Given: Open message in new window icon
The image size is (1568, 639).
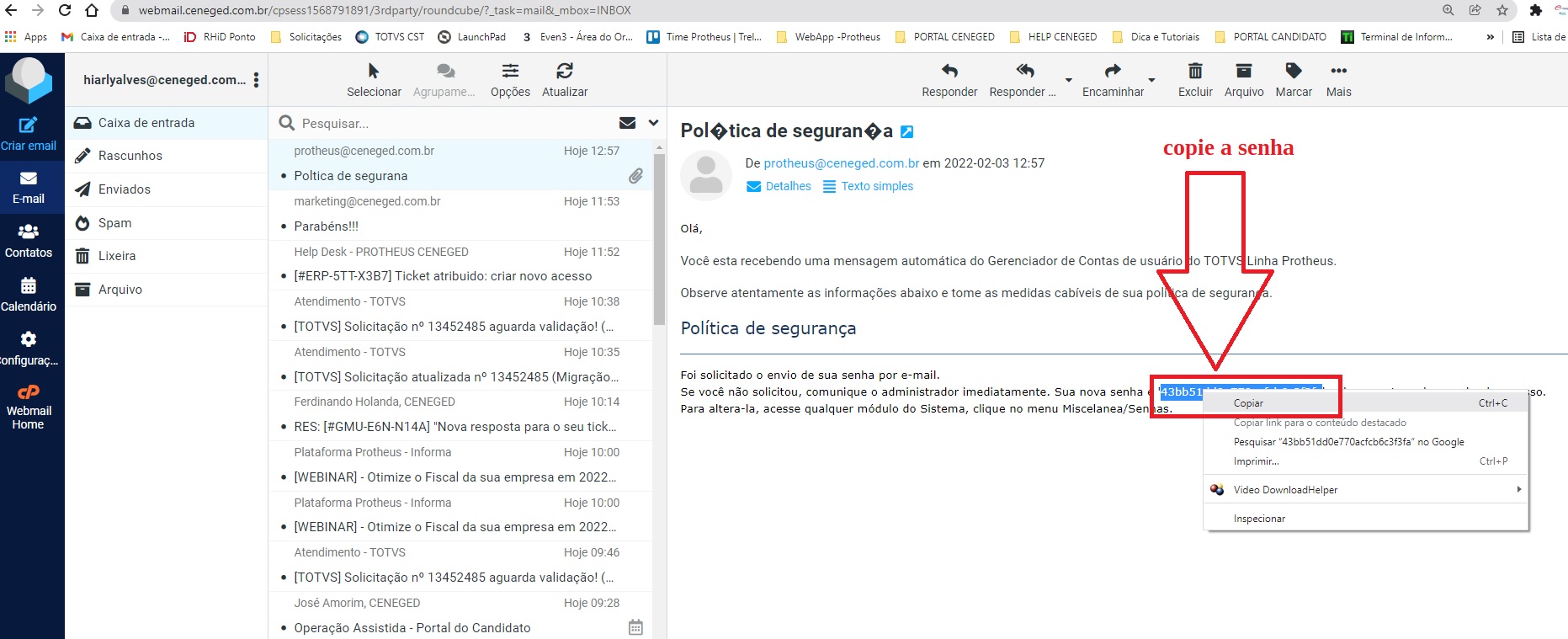Looking at the screenshot, I should tap(906, 132).
